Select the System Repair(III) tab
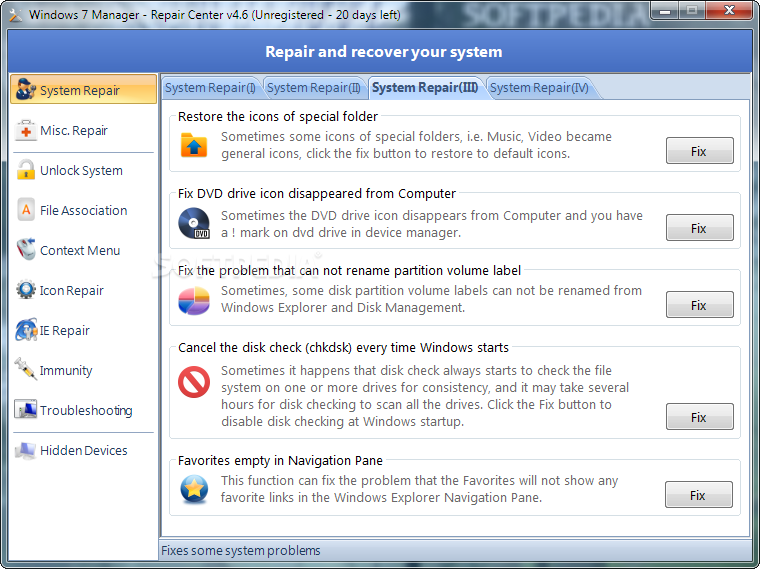760x569 pixels. coord(425,88)
